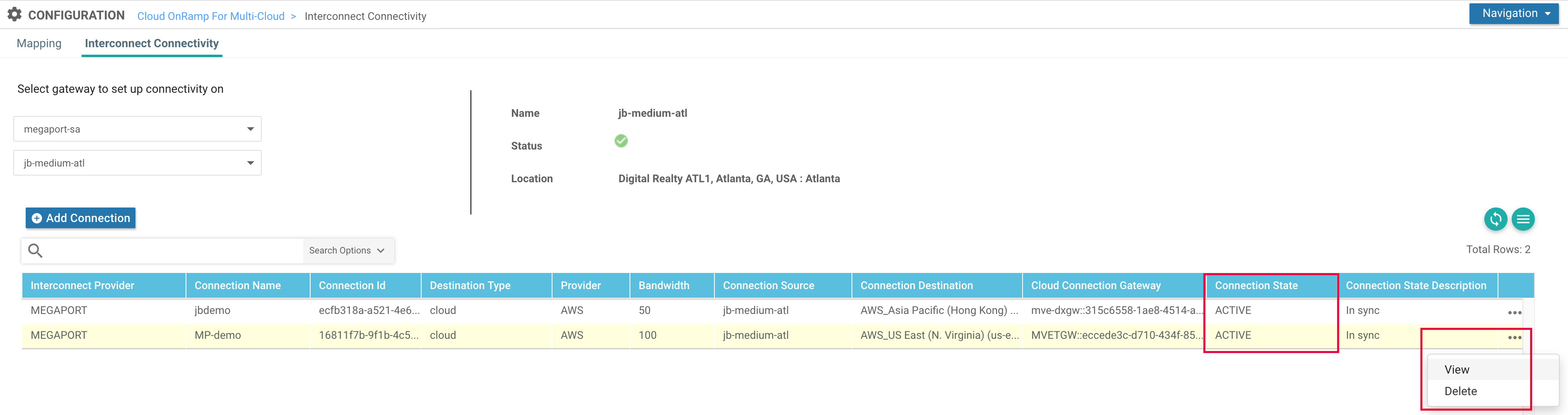The height and width of the screenshot is (415, 1568).
Task: Click the plus icon on Add Connection
Action: [36, 218]
